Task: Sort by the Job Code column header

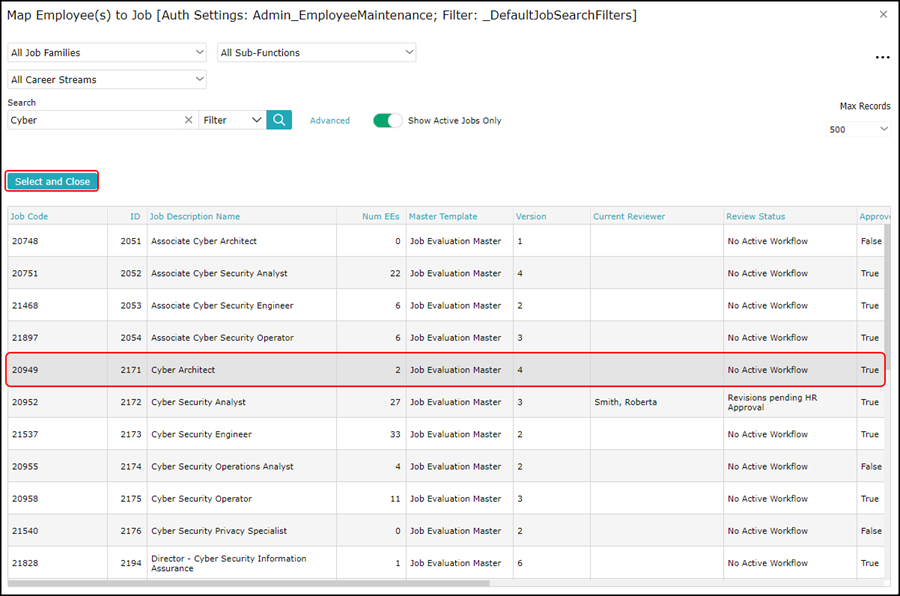Action: [x=29, y=216]
